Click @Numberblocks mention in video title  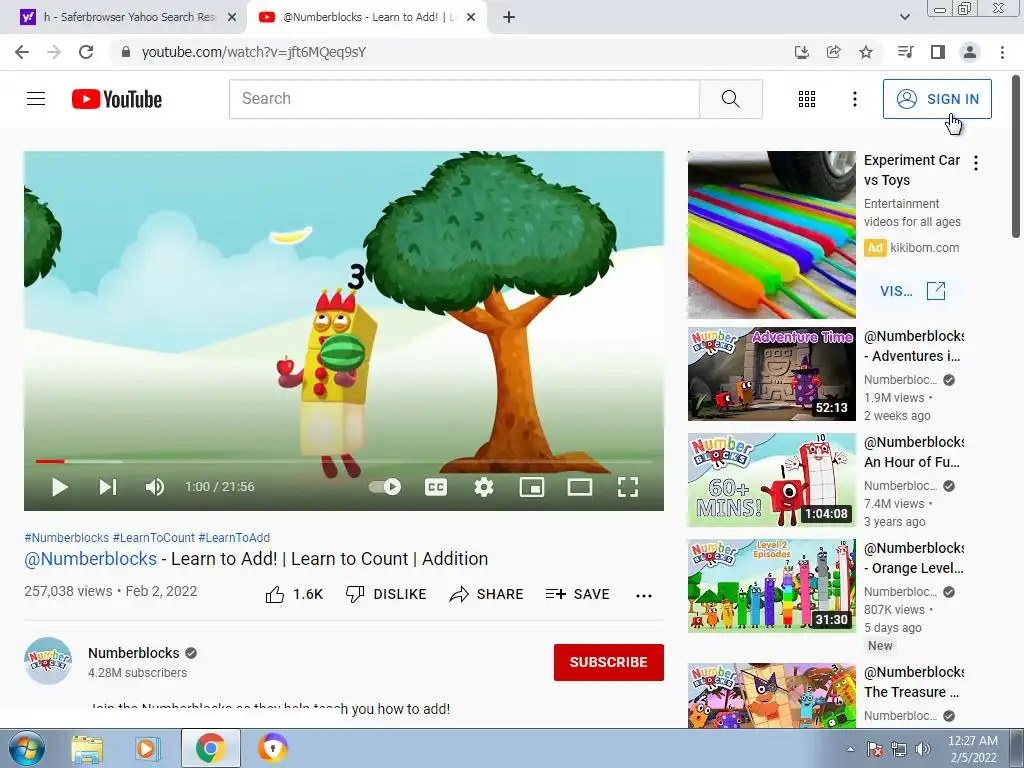(x=91, y=559)
